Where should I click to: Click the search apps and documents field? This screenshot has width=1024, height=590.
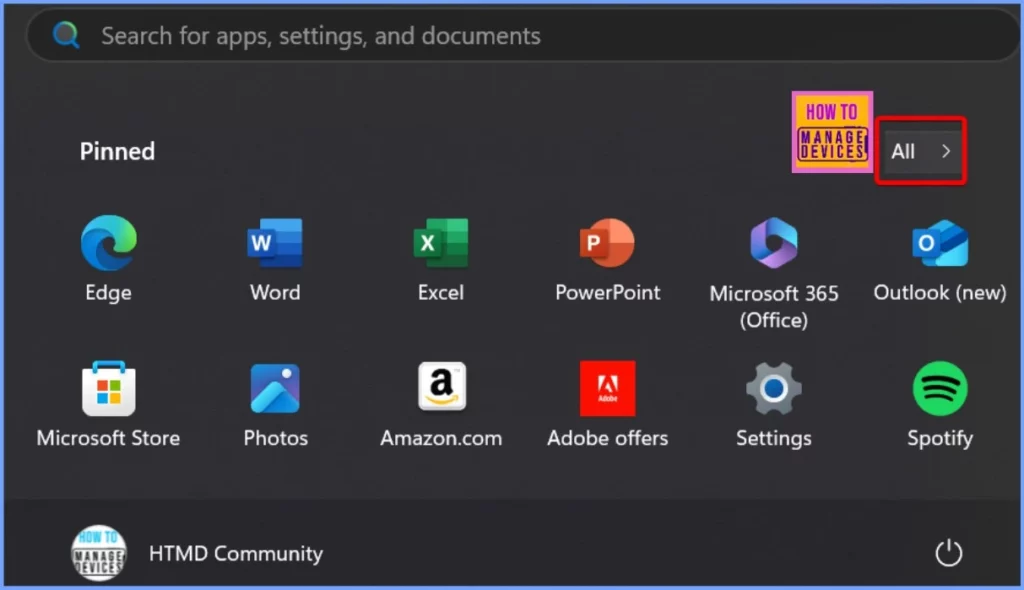tap(522, 35)
